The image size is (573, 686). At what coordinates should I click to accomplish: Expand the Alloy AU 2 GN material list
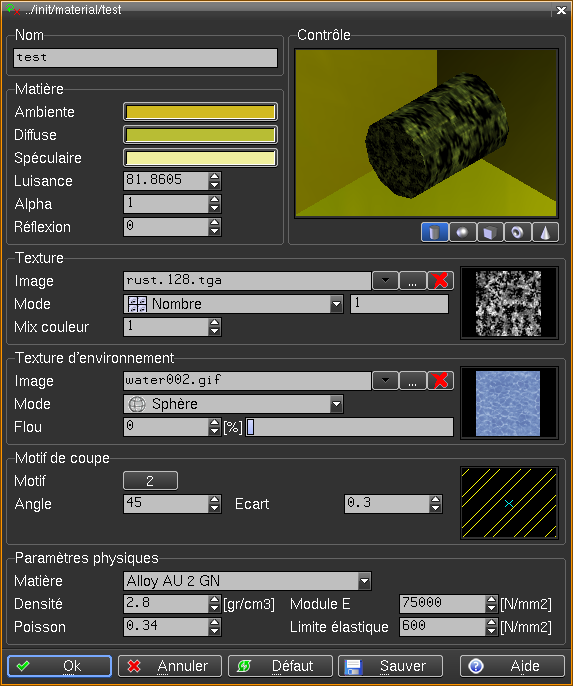(364, 581)
